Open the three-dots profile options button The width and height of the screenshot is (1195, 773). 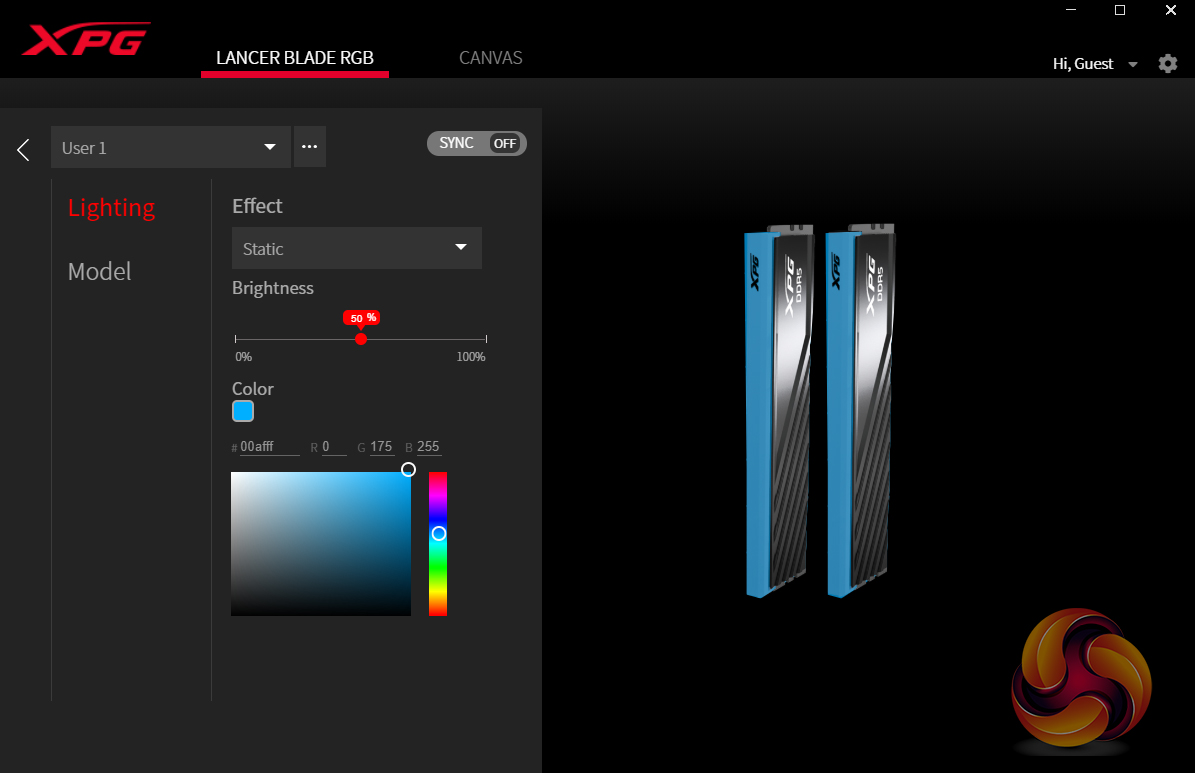[x=309, y=146]
